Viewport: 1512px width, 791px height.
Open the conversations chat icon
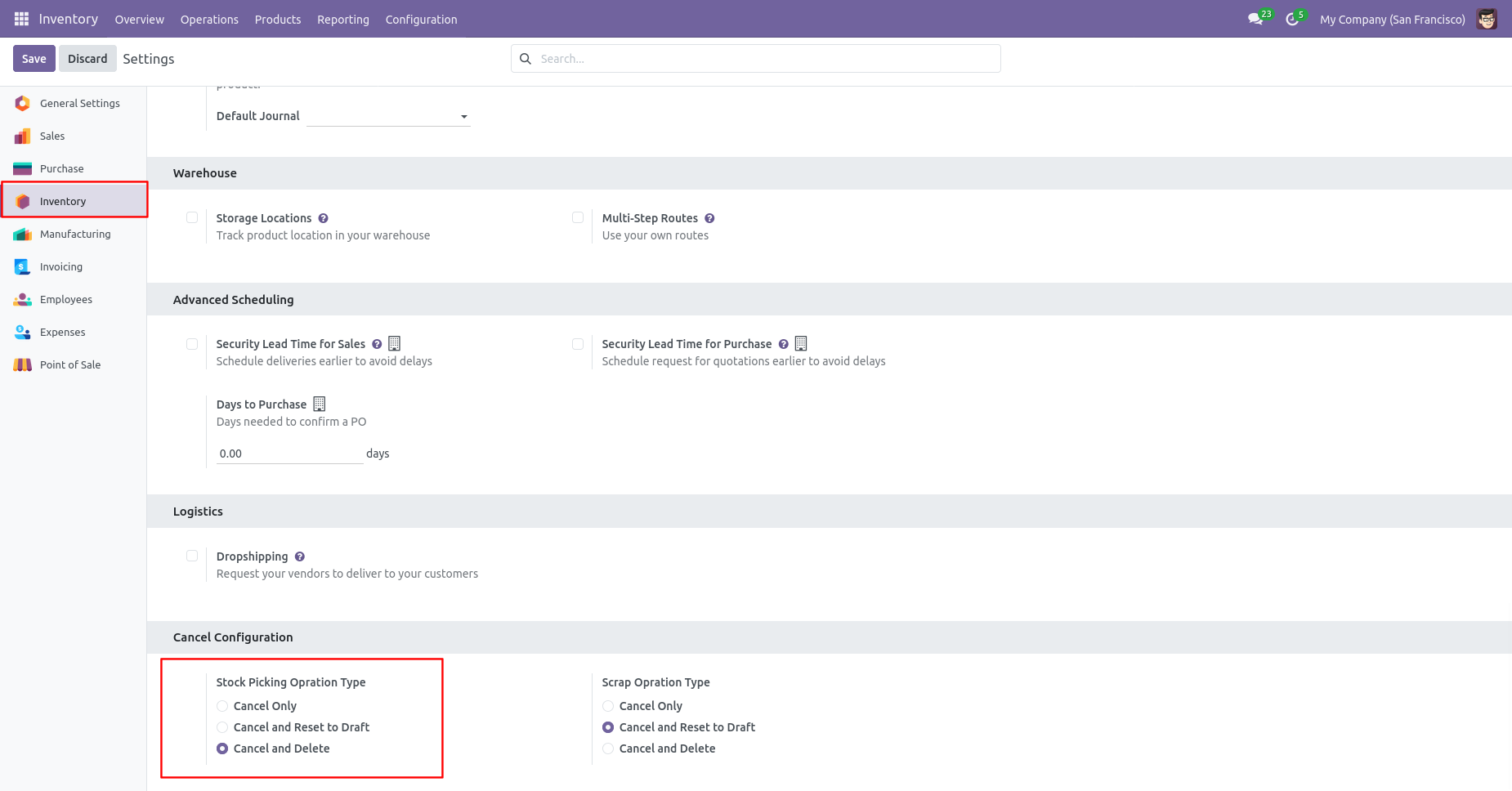tap(1256, 19)
